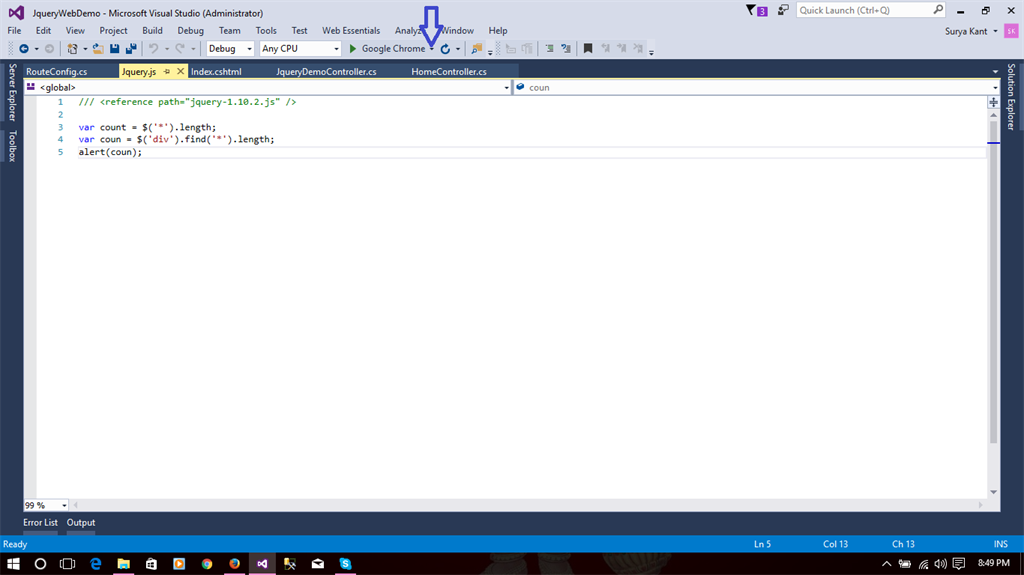Expand the Navigate Backward history dropdown
The image size is (1024, 575).
tap(37, 49)
